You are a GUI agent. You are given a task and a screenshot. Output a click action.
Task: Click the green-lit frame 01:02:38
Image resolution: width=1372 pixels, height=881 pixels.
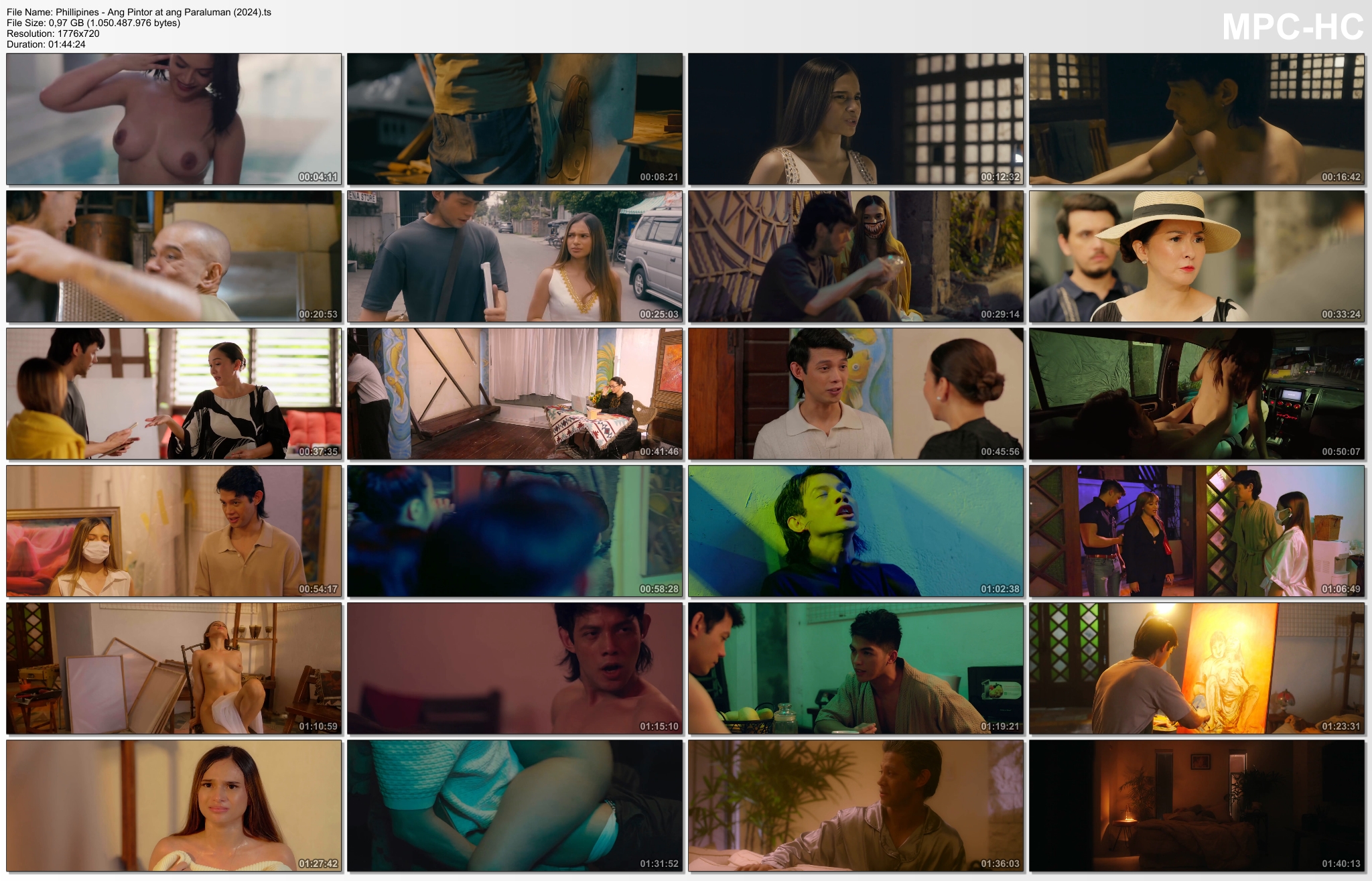click(855, 531)
